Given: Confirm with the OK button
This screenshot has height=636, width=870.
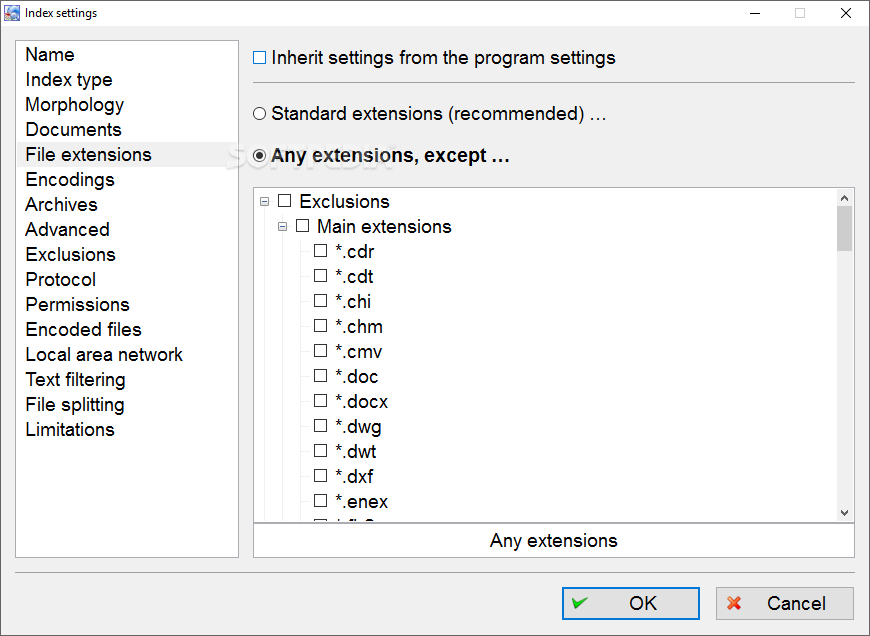Looking at the screenshot, I should [x=630, y=603].
